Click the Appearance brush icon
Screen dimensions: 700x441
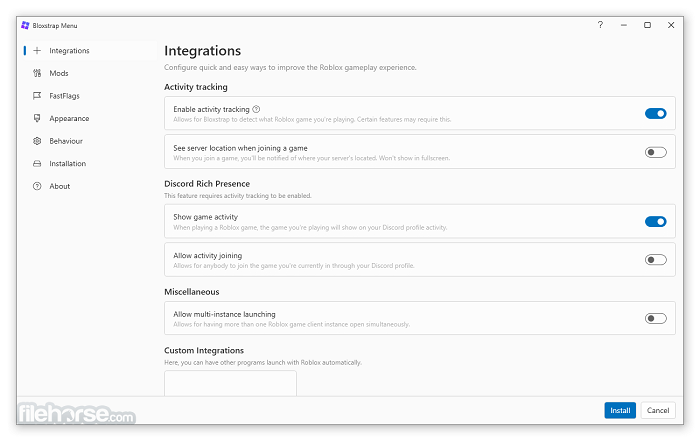coord(37,118)
